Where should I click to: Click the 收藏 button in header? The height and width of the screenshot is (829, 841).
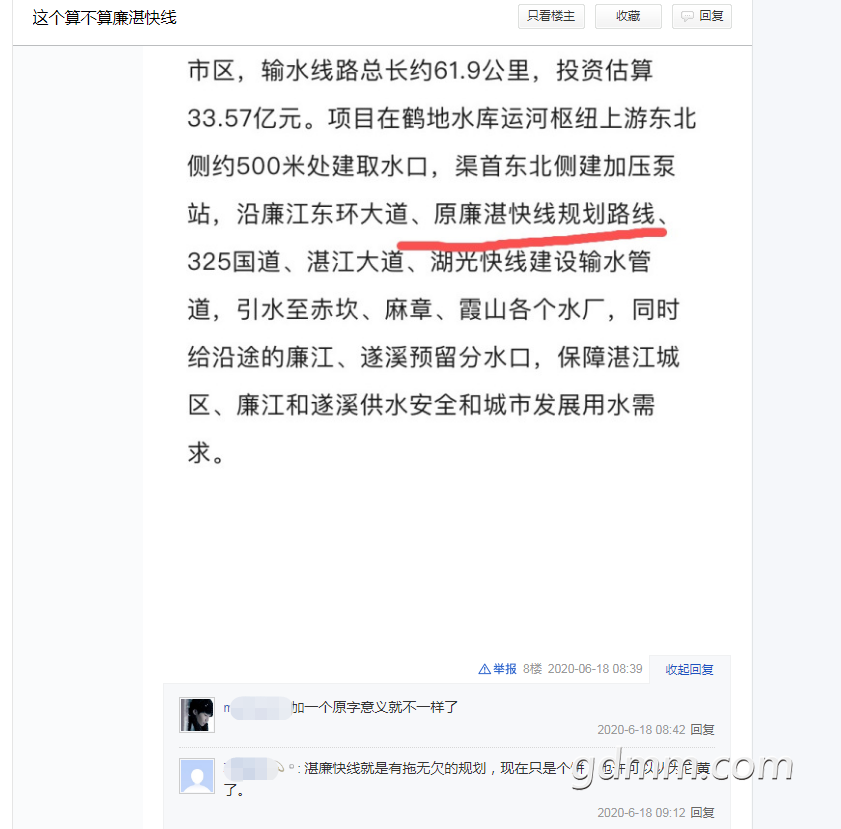click(628, 16)
